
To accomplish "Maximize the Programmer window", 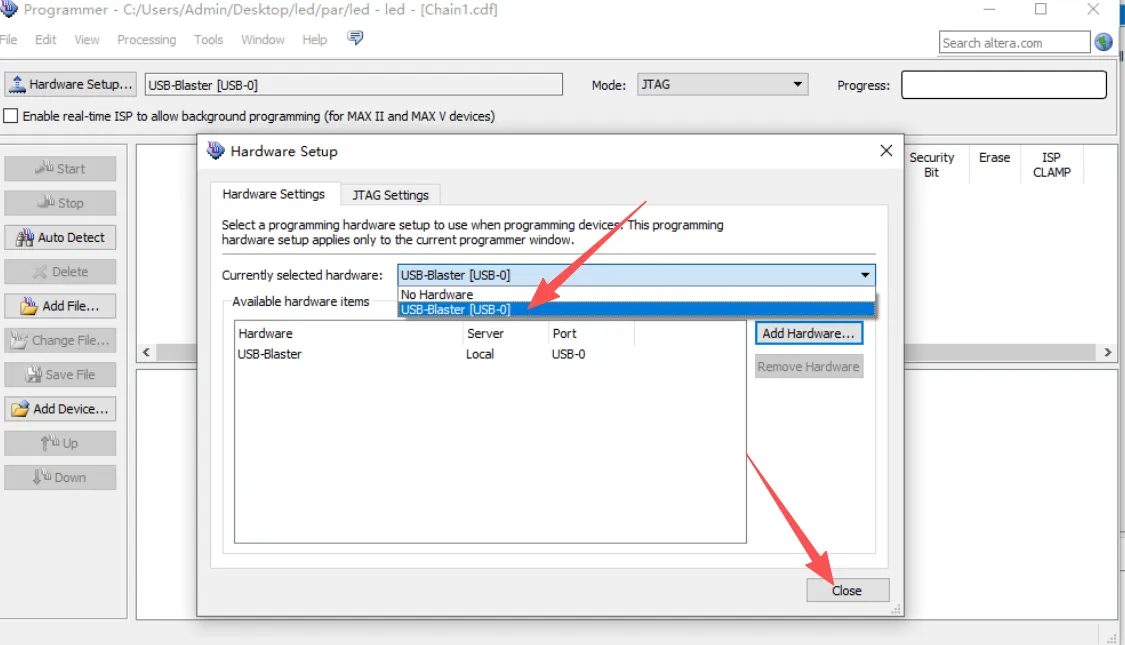I will [1041, 9].
